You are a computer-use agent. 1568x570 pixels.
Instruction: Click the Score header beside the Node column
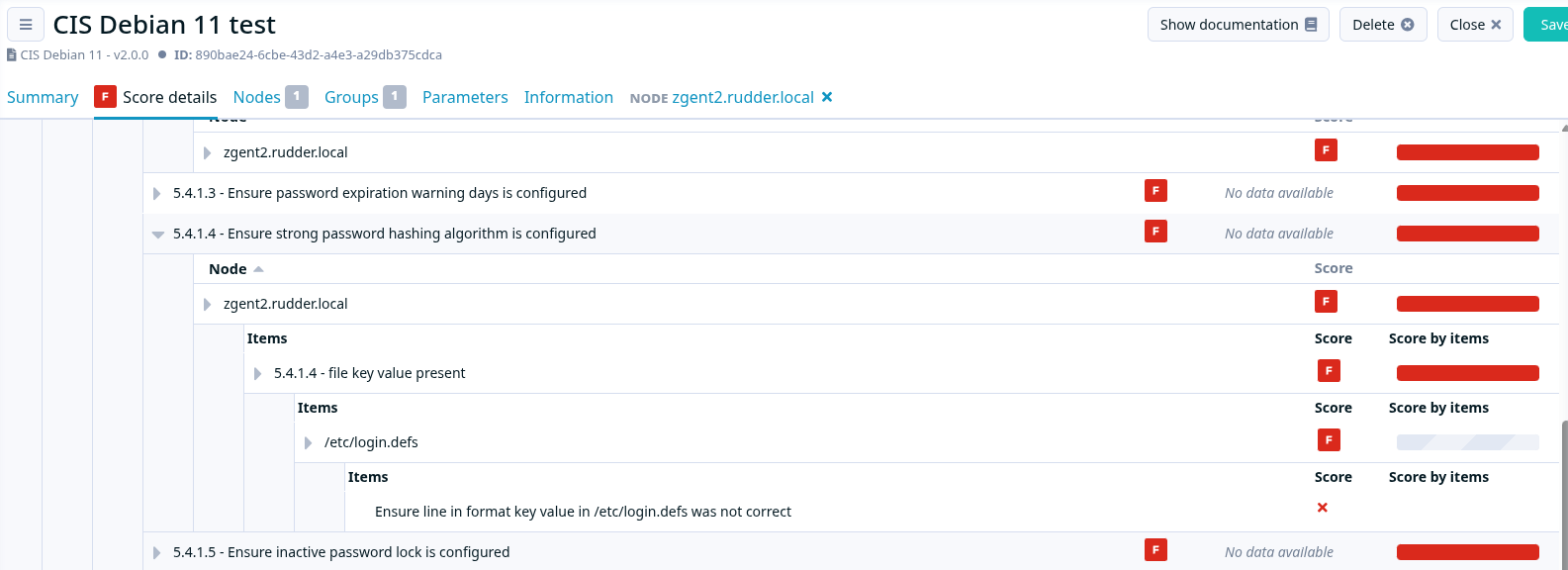pos(1334,268)
